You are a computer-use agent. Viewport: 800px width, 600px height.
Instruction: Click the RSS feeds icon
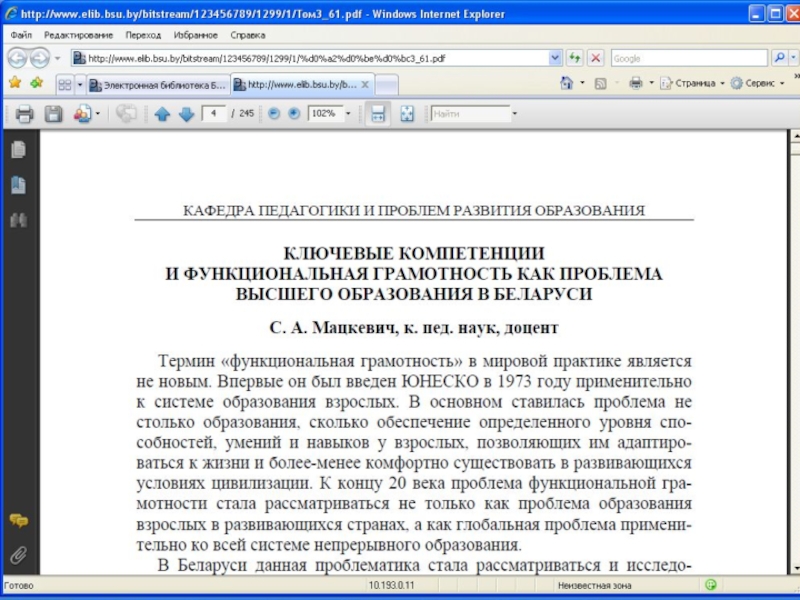point(601,83)
